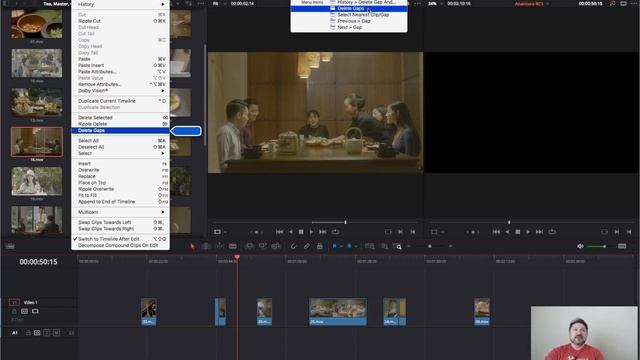The image size is (640, 360).
Task: Jump to next edit in timeline viewer
Action: (x=539, y=232)
